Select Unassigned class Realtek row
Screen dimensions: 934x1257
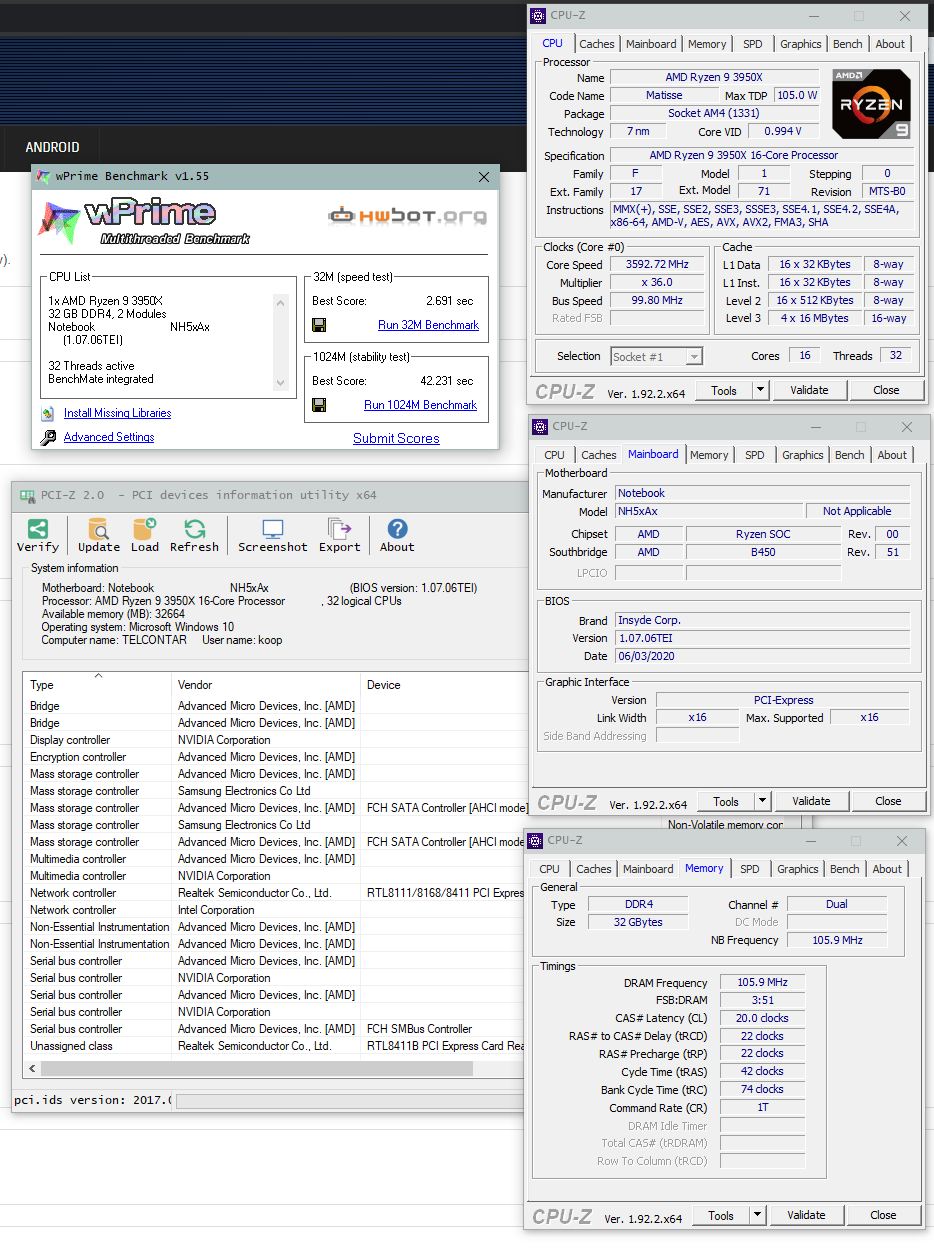click(274, 1046)
